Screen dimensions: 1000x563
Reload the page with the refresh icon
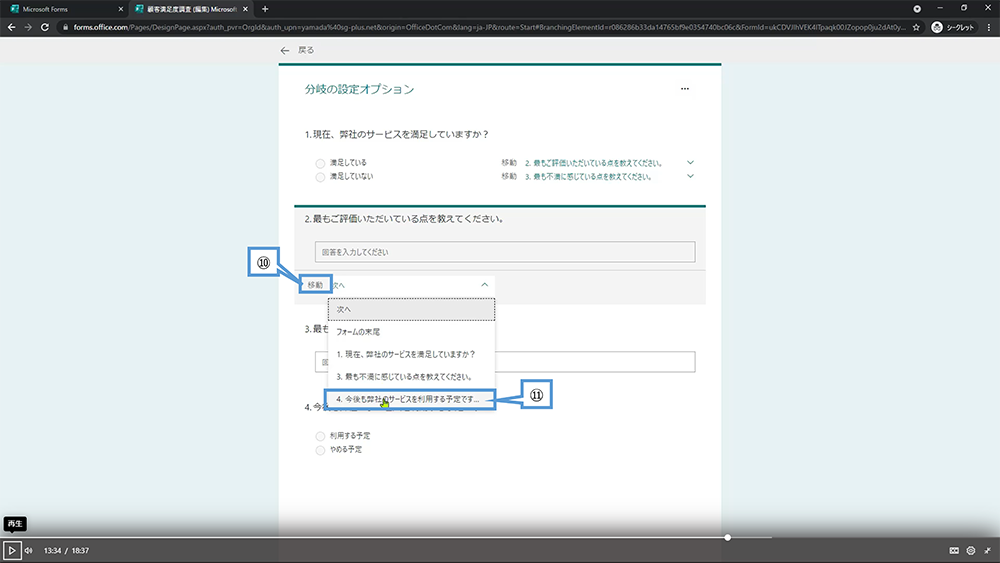pos(45,27)
